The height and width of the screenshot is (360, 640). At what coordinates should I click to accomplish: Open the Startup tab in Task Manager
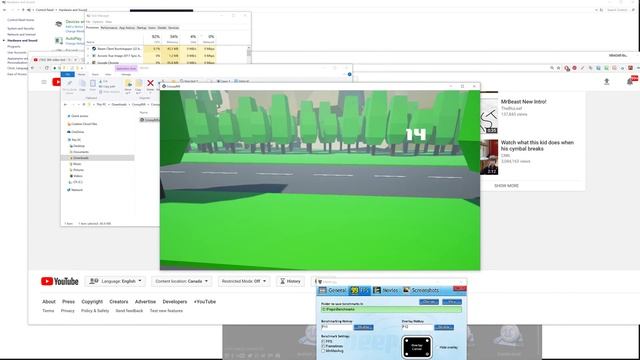coord(142,28)
